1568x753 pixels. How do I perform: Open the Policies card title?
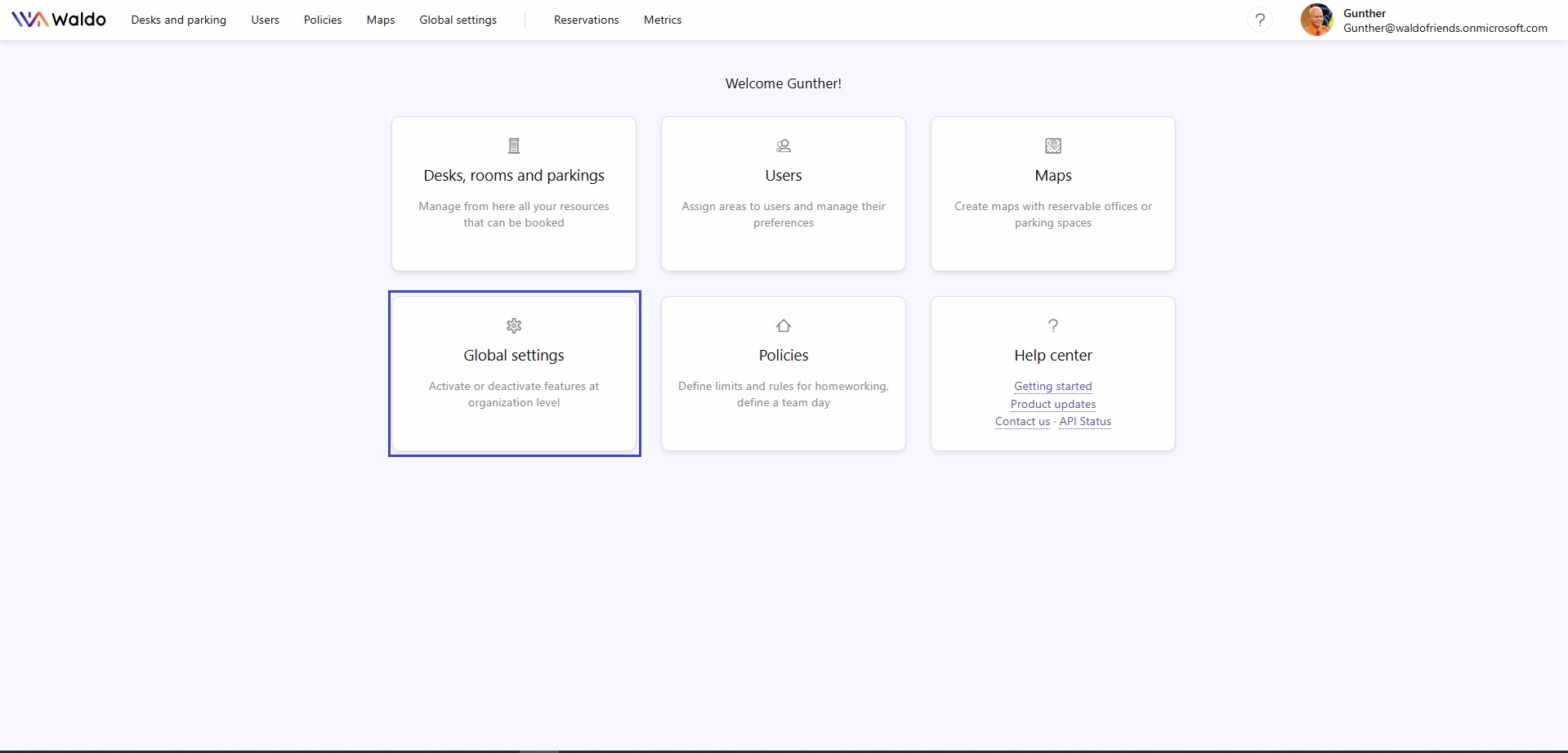784,355
